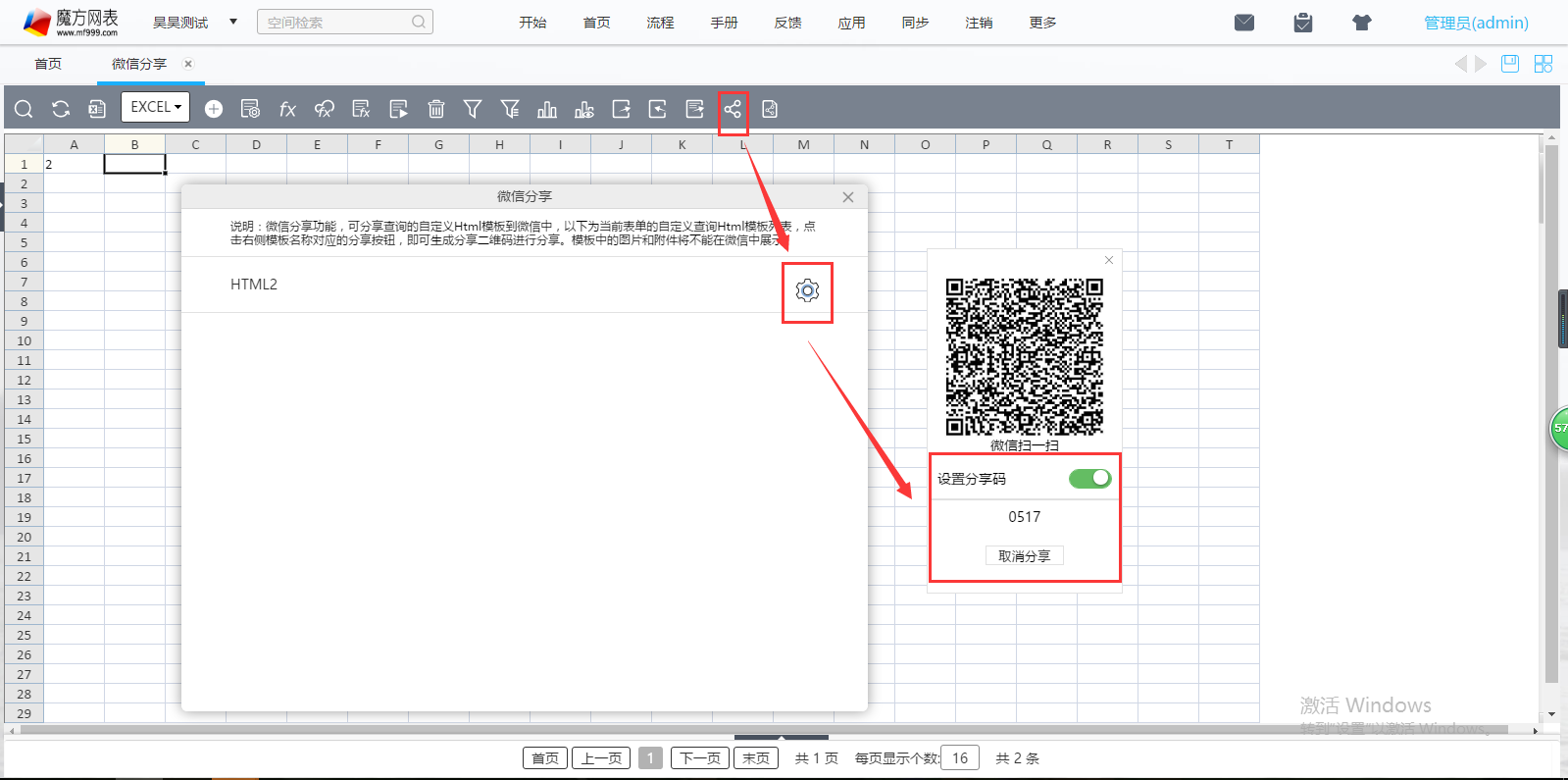The width and height of the screenshot is (1568, 780).
Task: Click the WeChat share icon in toolbar
Action: tap(733, 109)
